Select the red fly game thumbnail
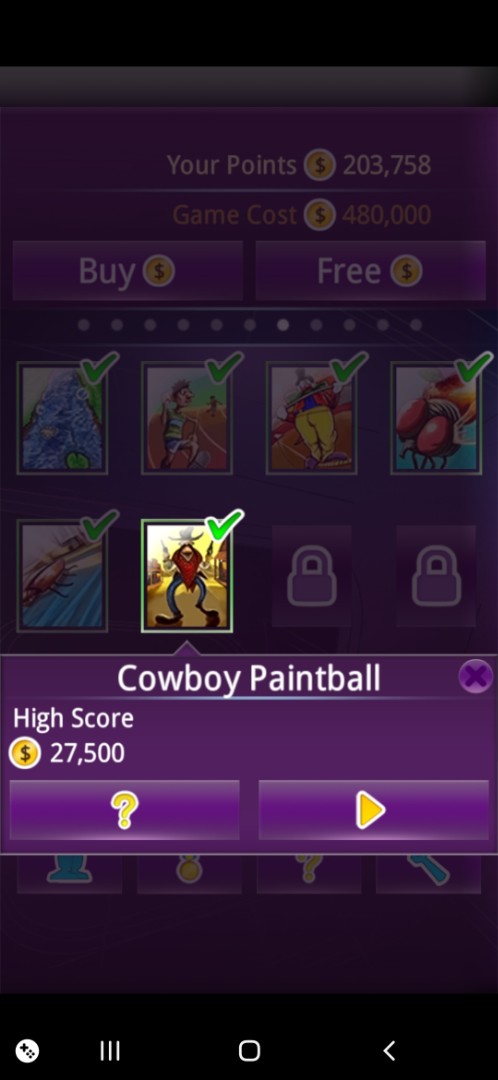Screen dimensions: 498x1080 436,418
